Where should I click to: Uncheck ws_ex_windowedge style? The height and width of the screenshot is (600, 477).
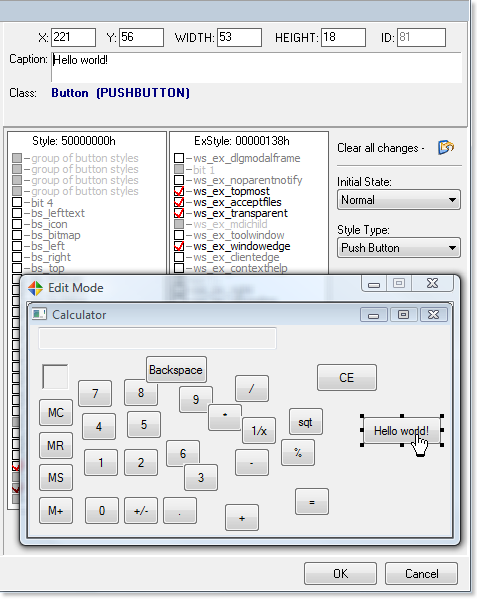click(x=179, y=246)
